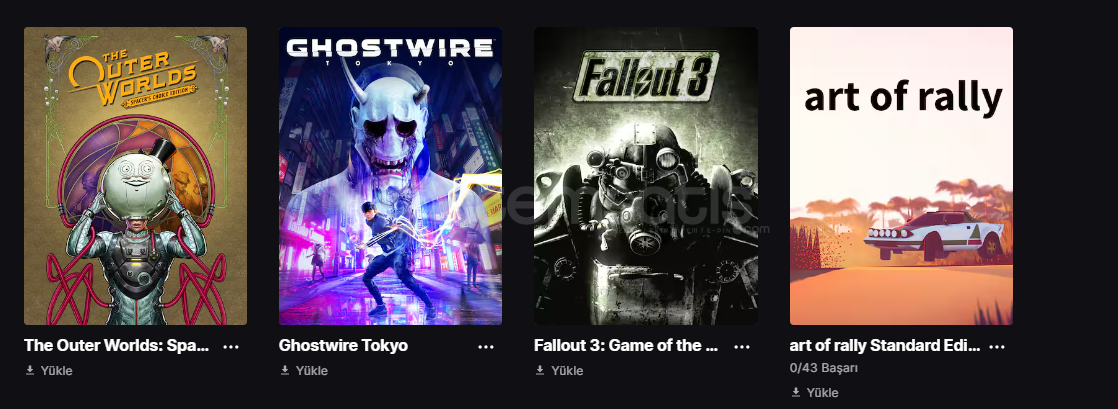Click the download arrow icon under art of rally
Image resolution: width=1118 pixels, height=409 pixels.
(x=796, y=393)
